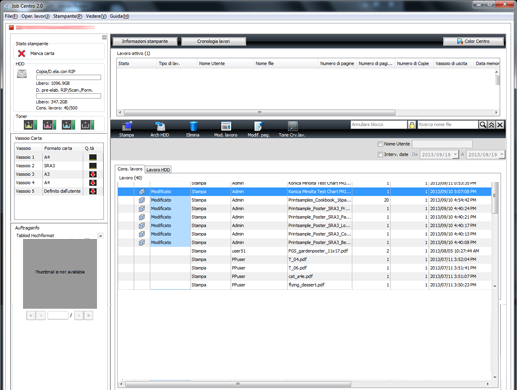Enable the Nome Utente filter checkbox
This screenshot has width=517, height=390.
[380, 144]
